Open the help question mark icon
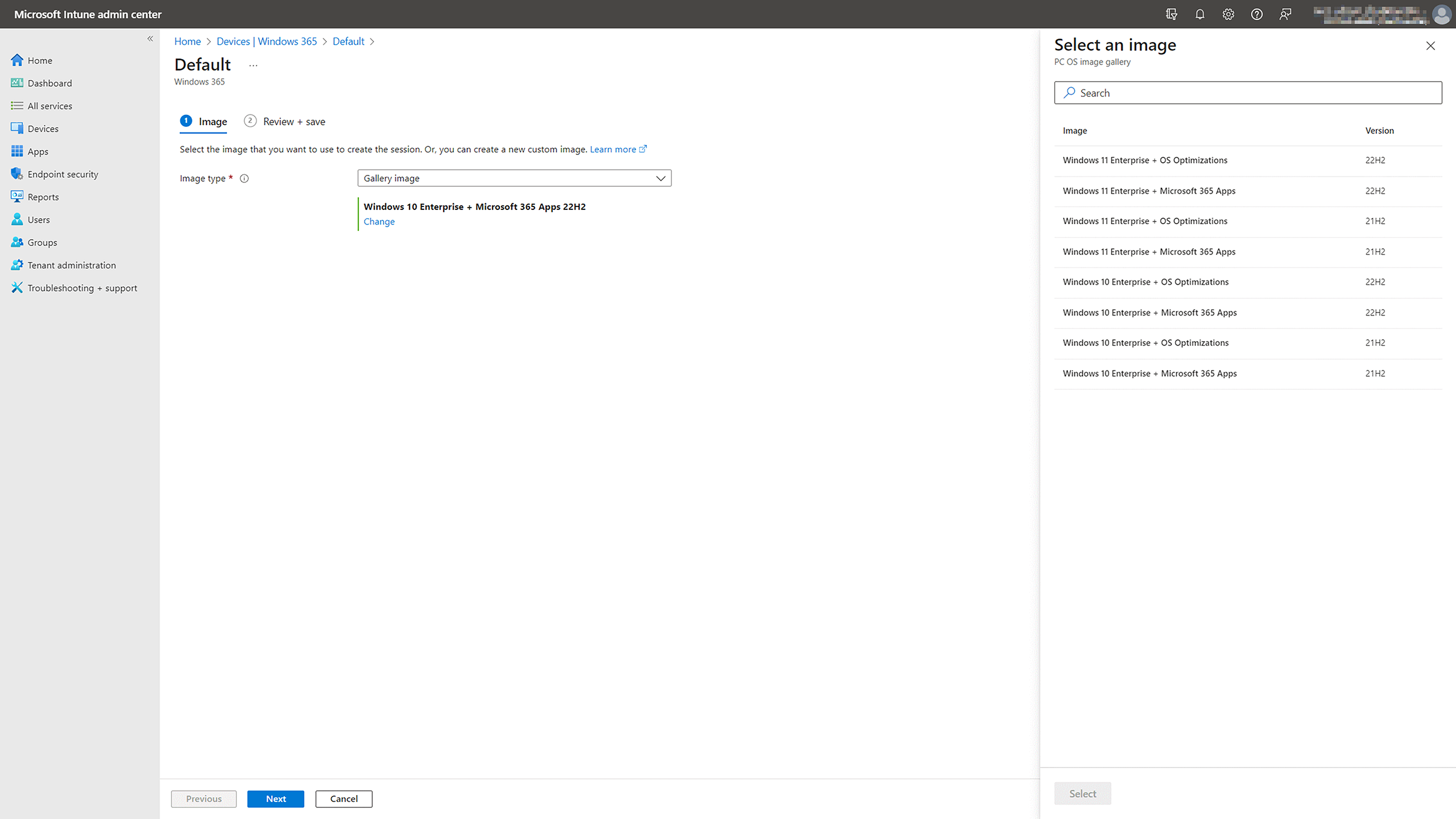Screen dimensions: 1456x819 (x=1256, y=14)
